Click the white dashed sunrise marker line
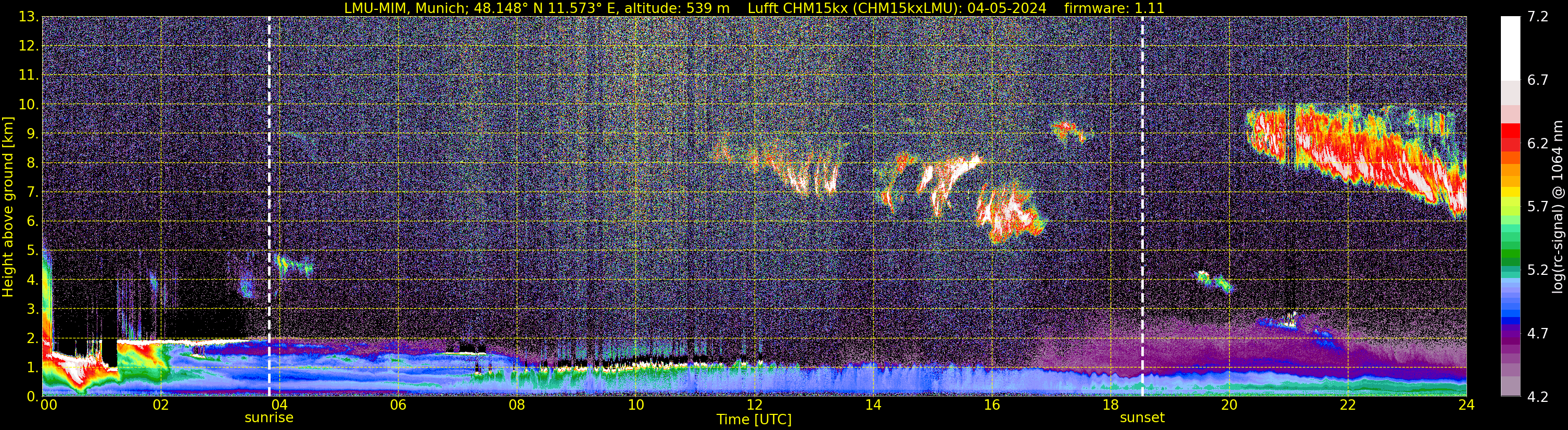 tap(269, 207)
